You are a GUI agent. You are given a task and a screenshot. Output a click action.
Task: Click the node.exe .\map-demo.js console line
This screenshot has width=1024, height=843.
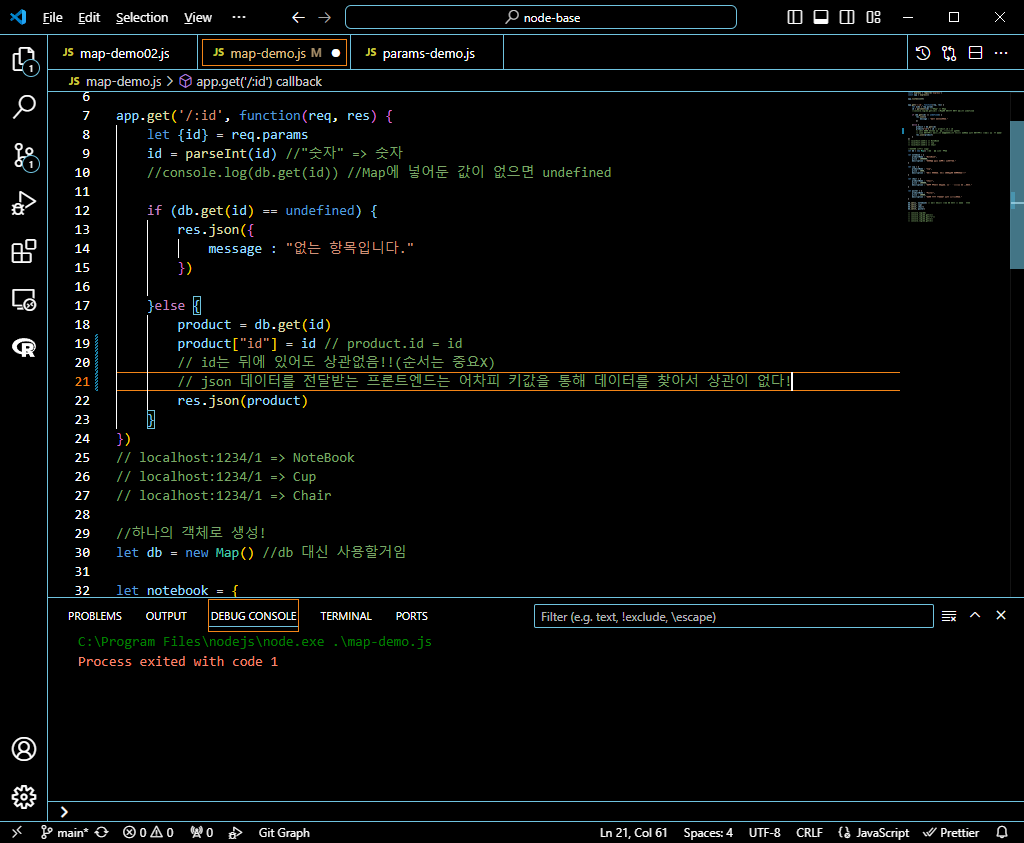coord(255,642)
